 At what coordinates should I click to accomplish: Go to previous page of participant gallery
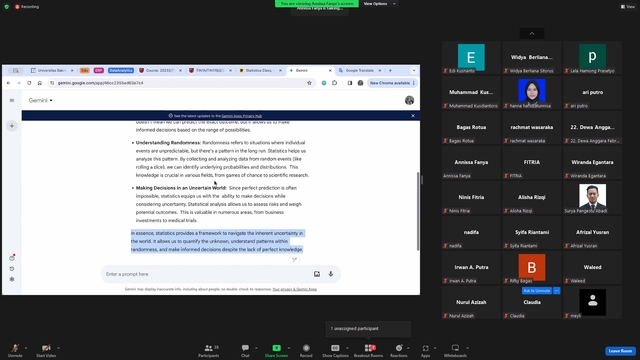(531, 33)
